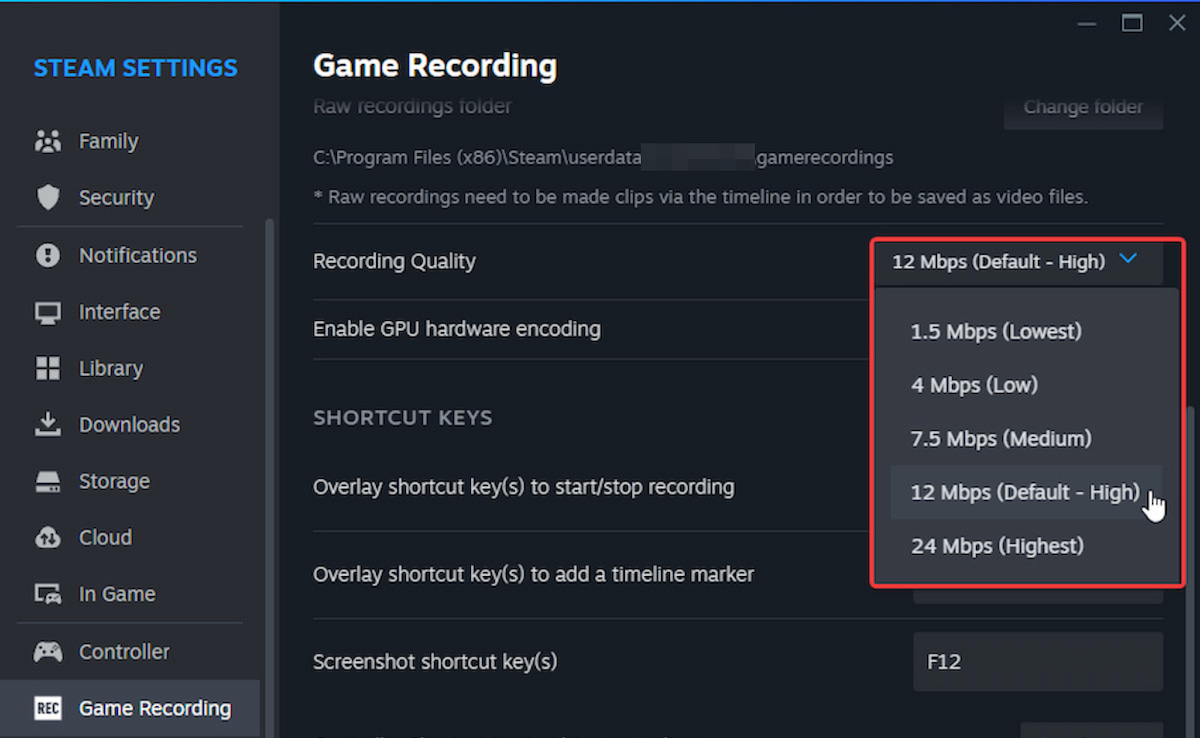This screenshot has width=1200, height=738.
Task: Click the Notifications bell icon
Action: [47, 255]
